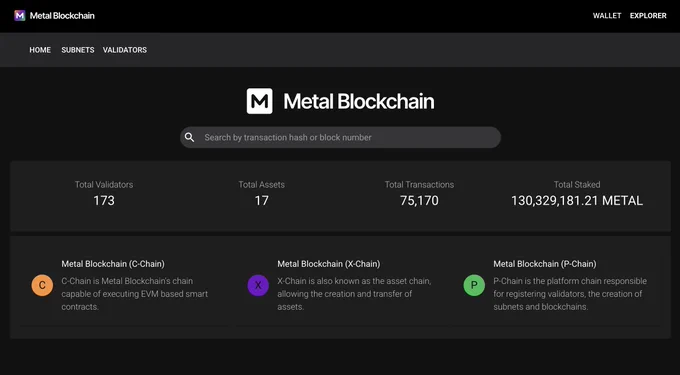This screenshot has height=375, width=680.
Task: Open the Metal Blockchain (P-Chain) title
Action: pyautogui.click(x=545, y=264)
